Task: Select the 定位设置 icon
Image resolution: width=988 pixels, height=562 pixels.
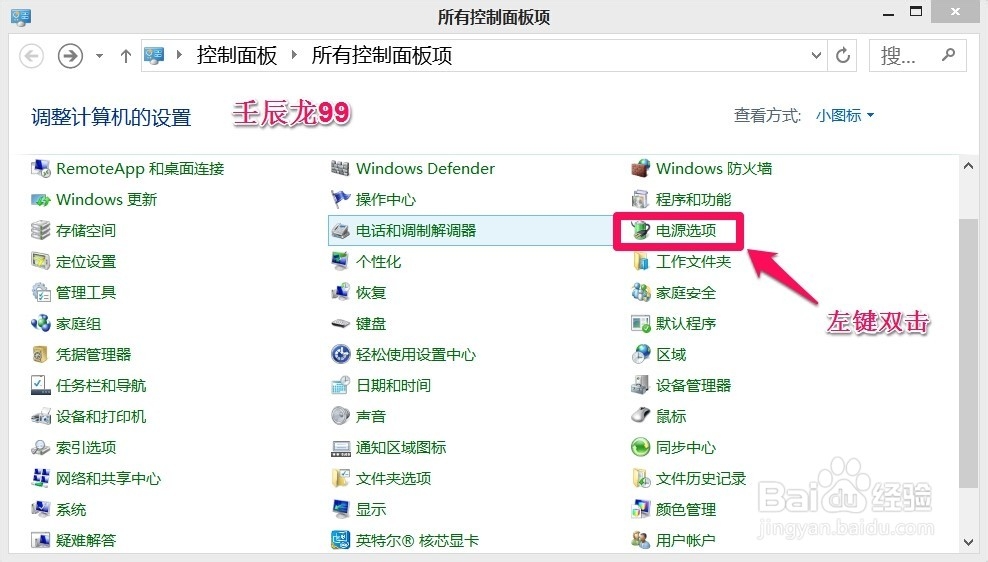Action: [41, 261]
